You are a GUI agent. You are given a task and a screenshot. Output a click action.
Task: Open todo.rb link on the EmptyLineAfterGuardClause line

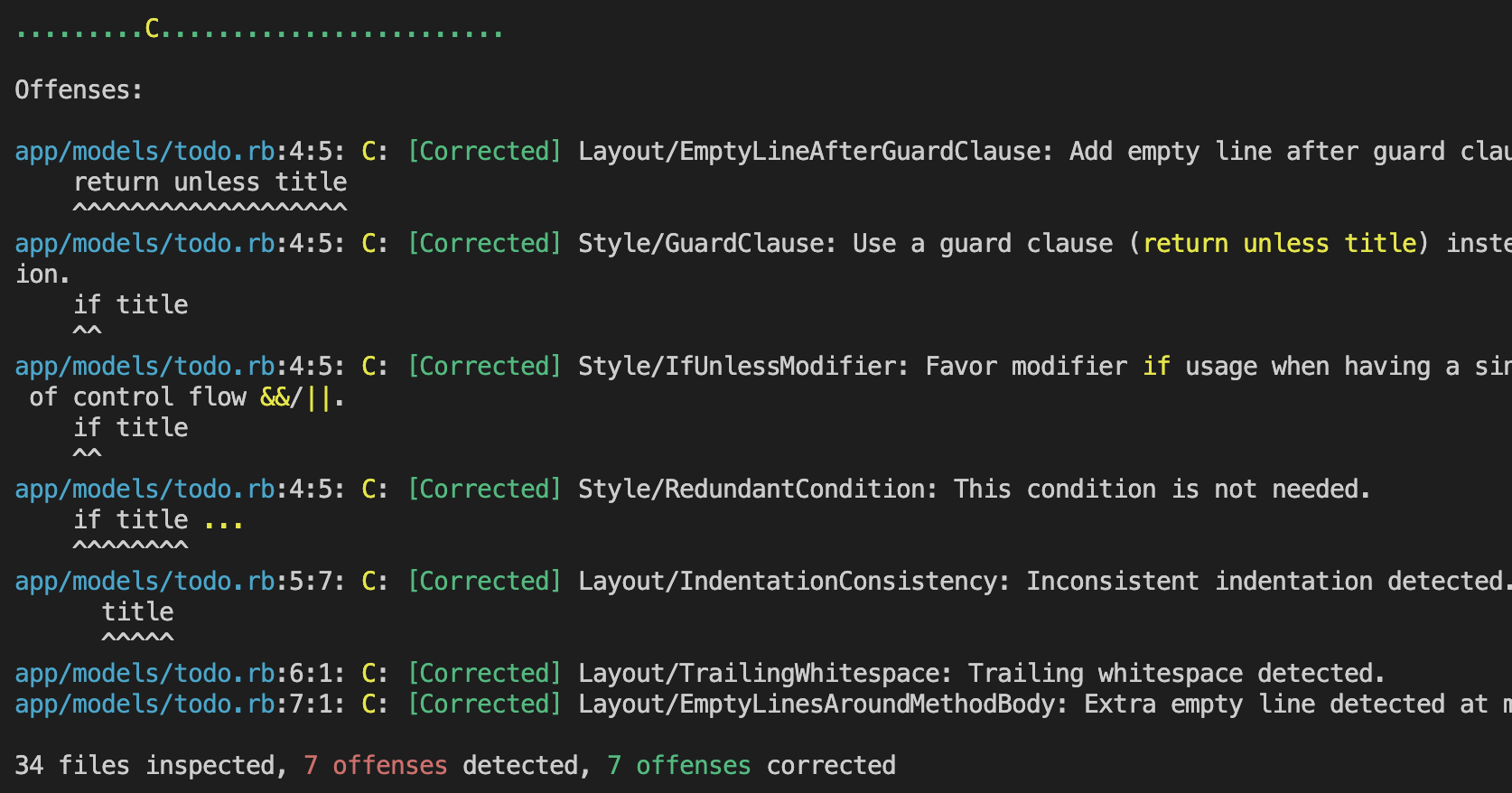click(x=145, y=152)
